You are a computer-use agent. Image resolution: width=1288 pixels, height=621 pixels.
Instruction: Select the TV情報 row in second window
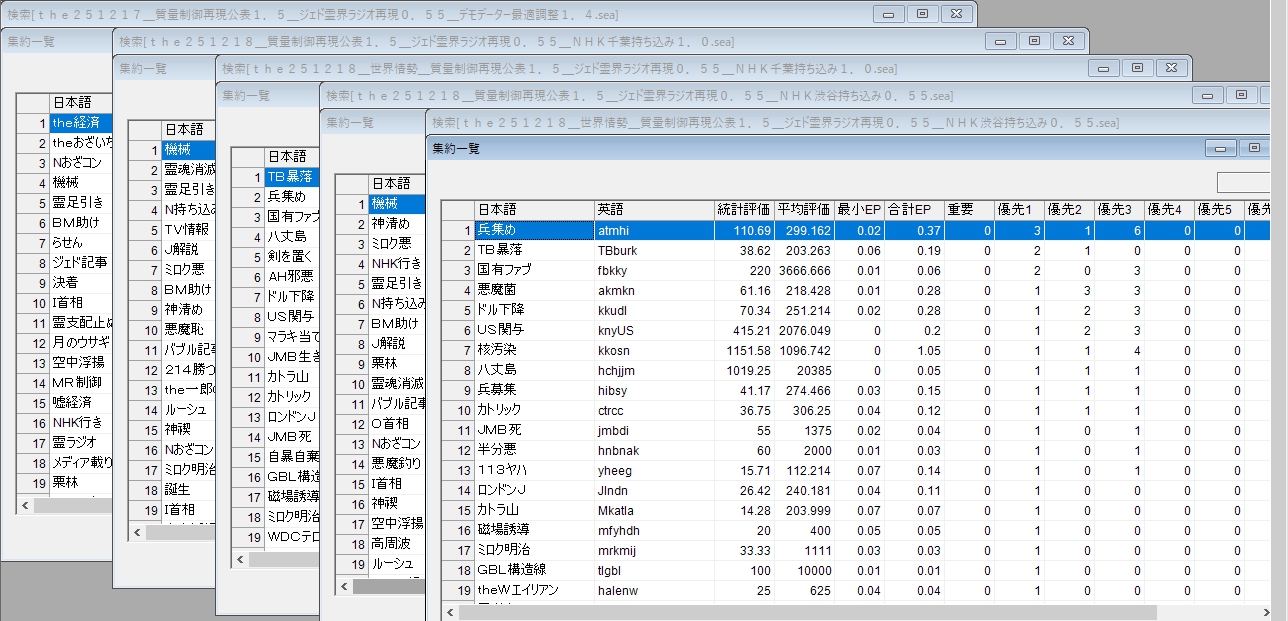pyautogui.click(x=188, y=230)
